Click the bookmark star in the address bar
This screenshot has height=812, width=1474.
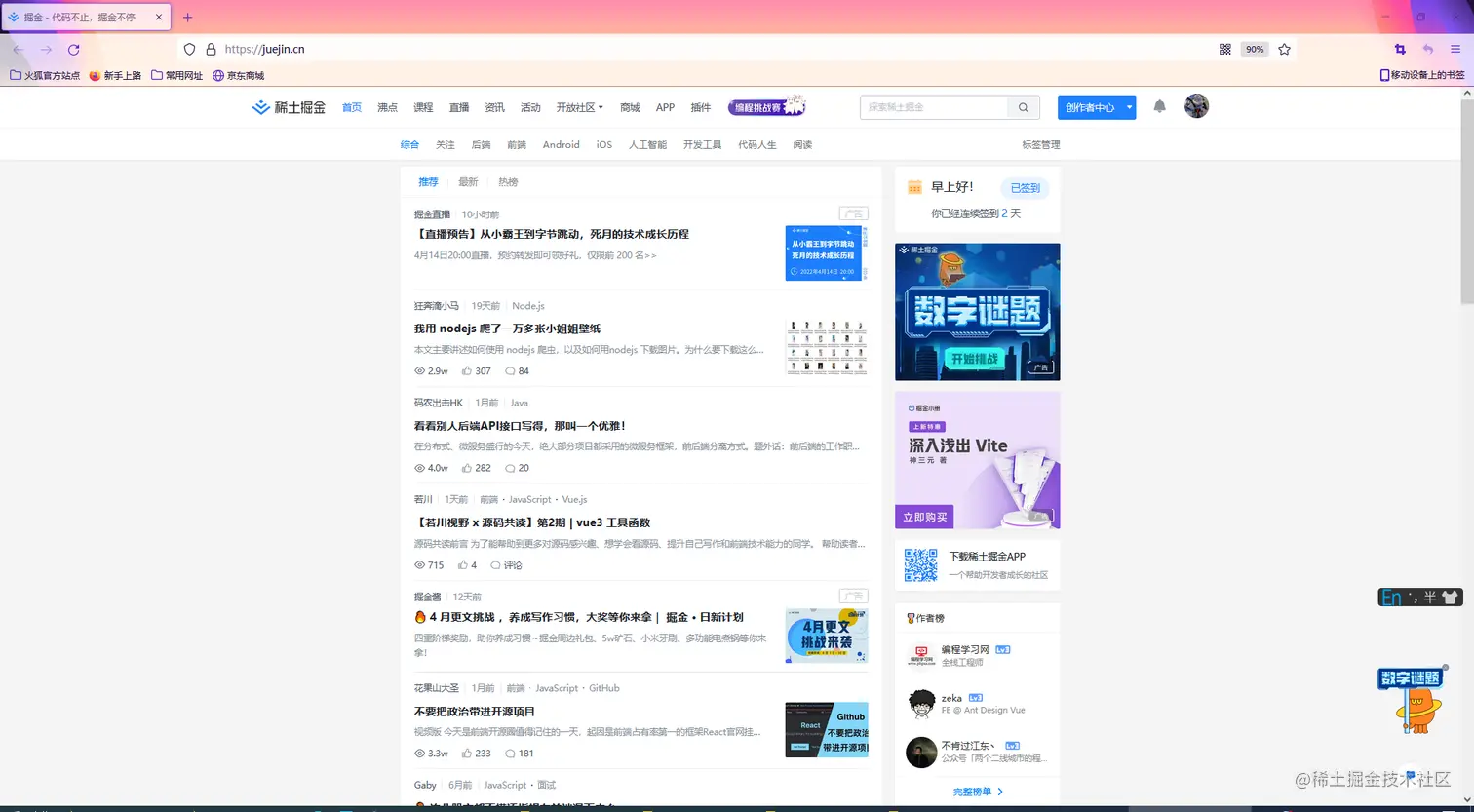click(x=1284, y=49)
